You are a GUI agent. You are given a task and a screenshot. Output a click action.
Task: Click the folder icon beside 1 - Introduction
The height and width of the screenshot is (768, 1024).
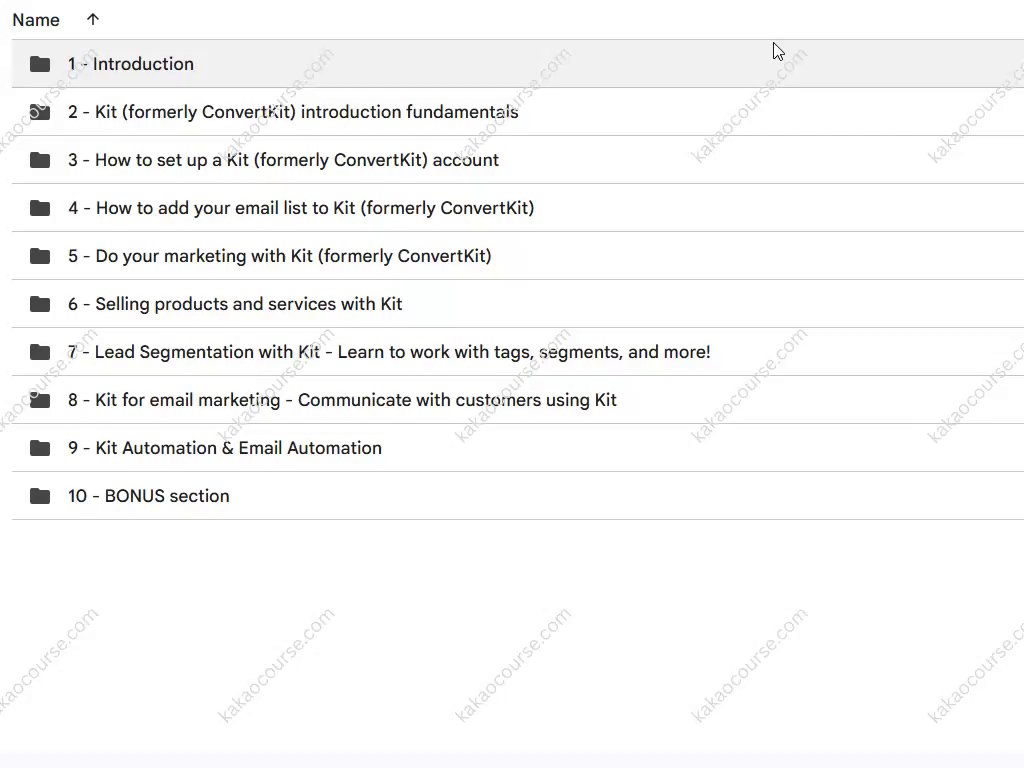point(40,64)
